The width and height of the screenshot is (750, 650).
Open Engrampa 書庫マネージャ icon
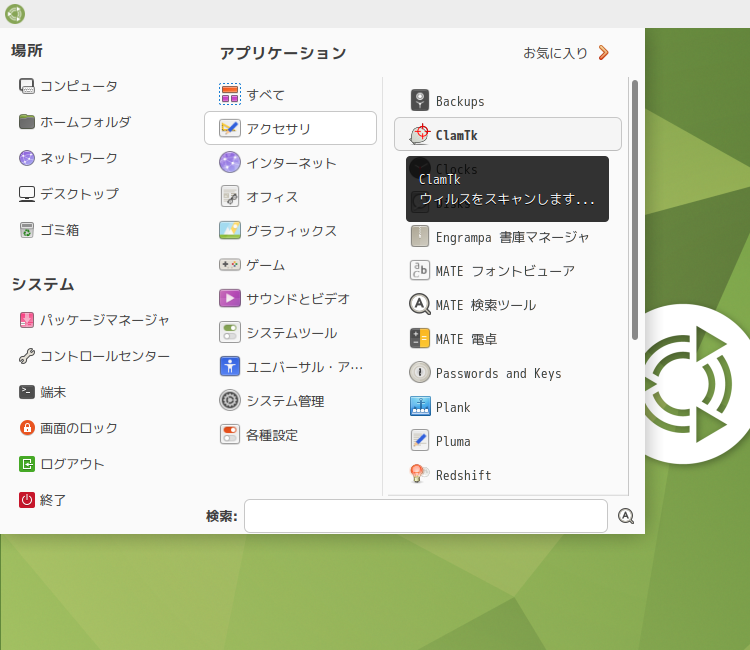(x=419, y=236)
